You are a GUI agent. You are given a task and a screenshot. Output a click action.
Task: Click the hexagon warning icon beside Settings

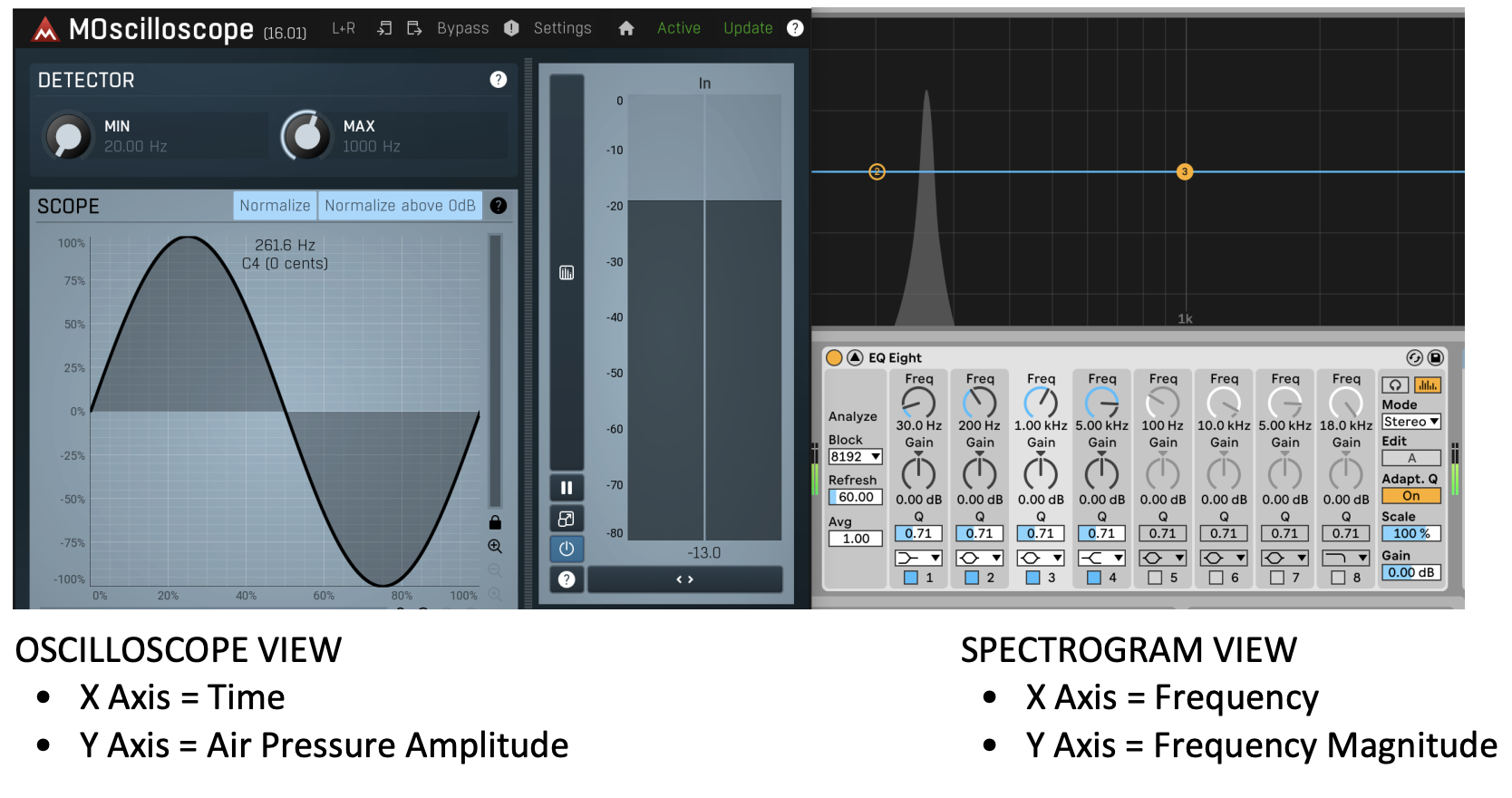pos(511,28)
